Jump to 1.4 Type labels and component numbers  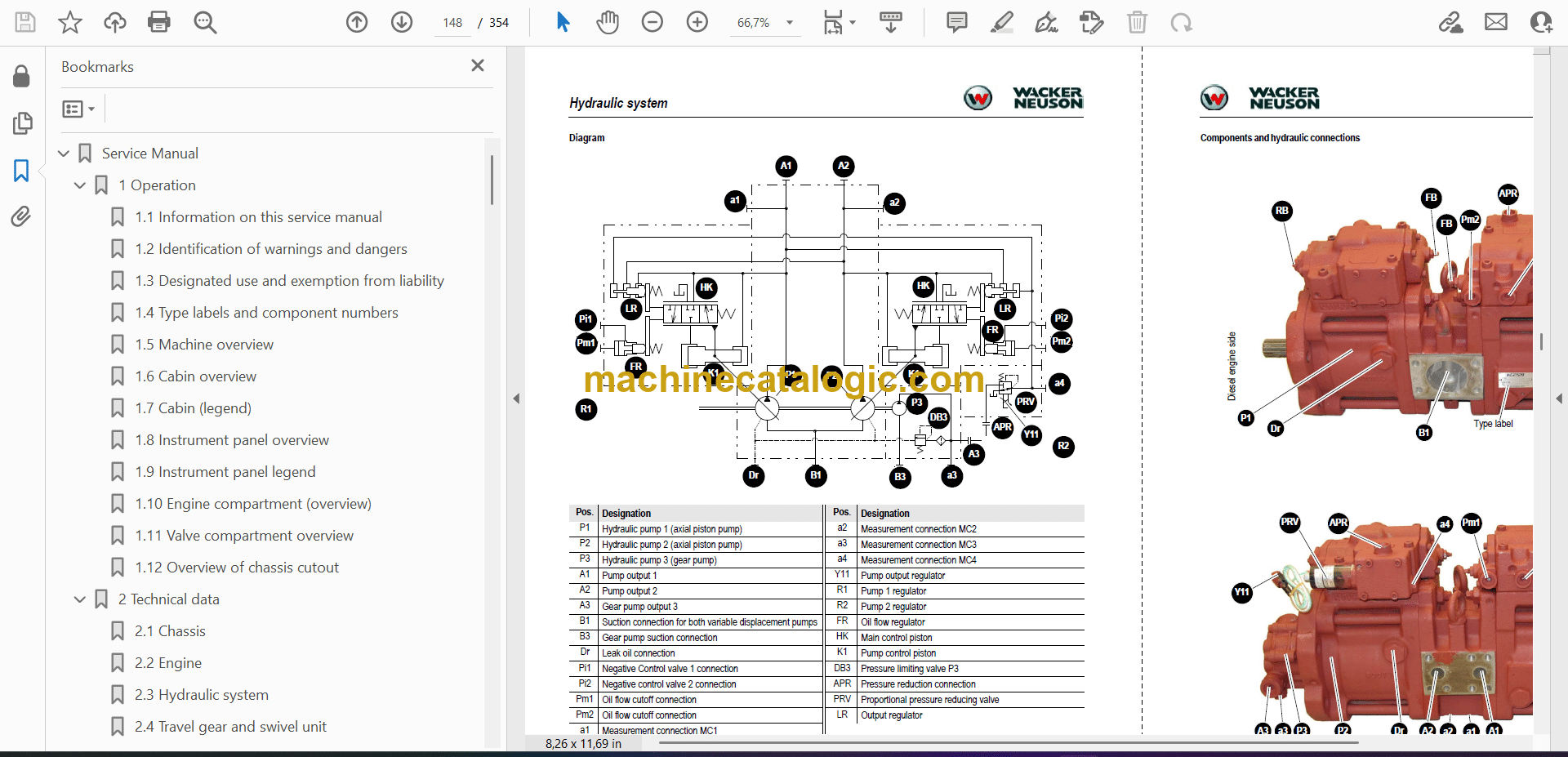pyautogui.click(x=266, y=313)
